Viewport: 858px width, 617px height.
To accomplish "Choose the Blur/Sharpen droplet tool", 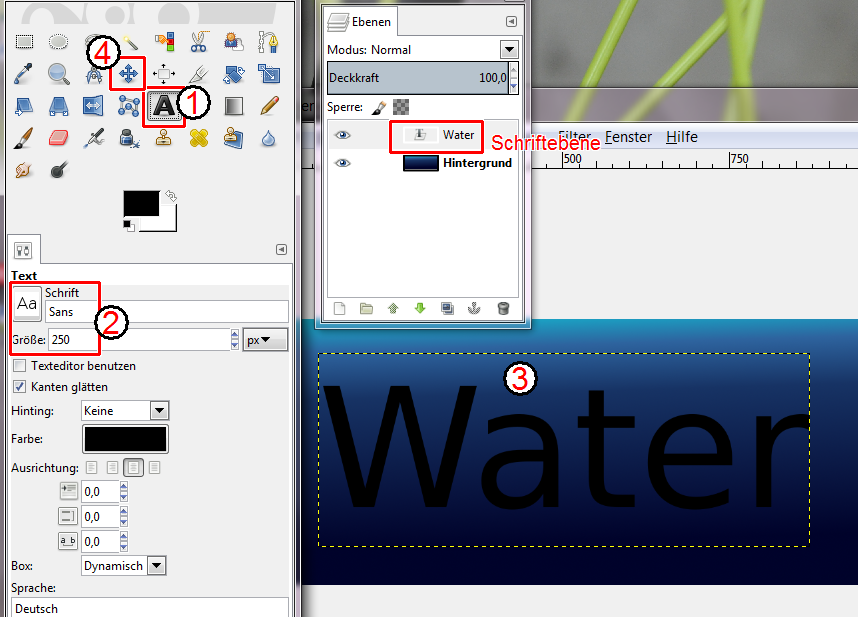I will pyautogui.click(x=269, y=138).
